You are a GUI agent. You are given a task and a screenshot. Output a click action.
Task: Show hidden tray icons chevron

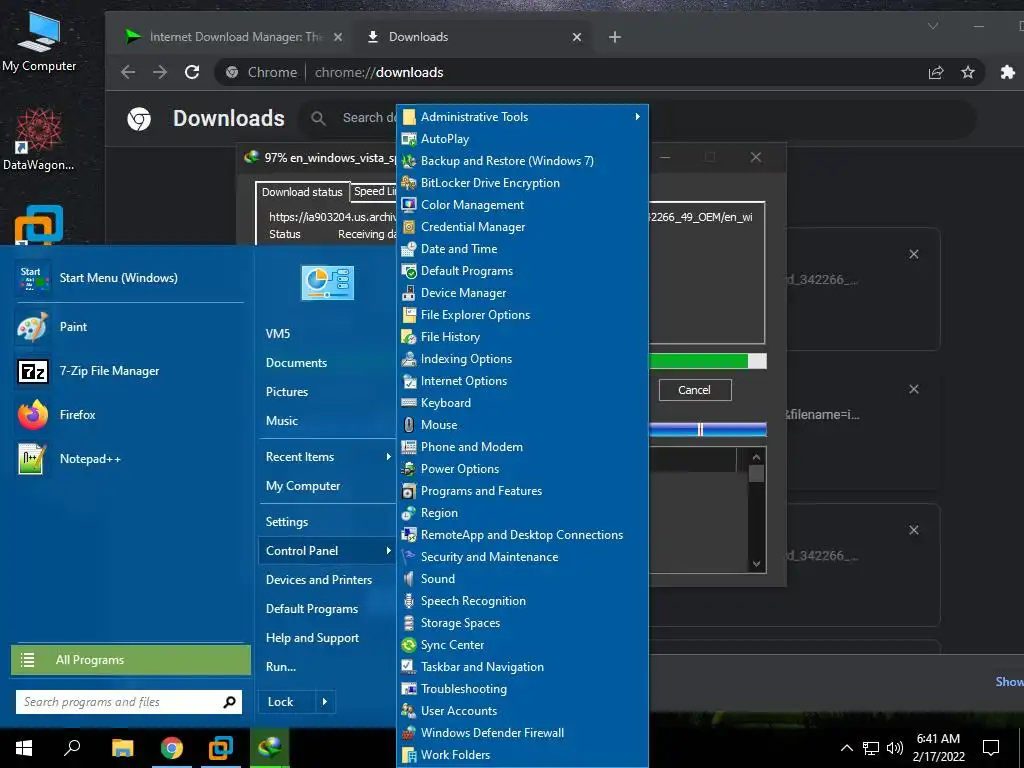(846, 748)
